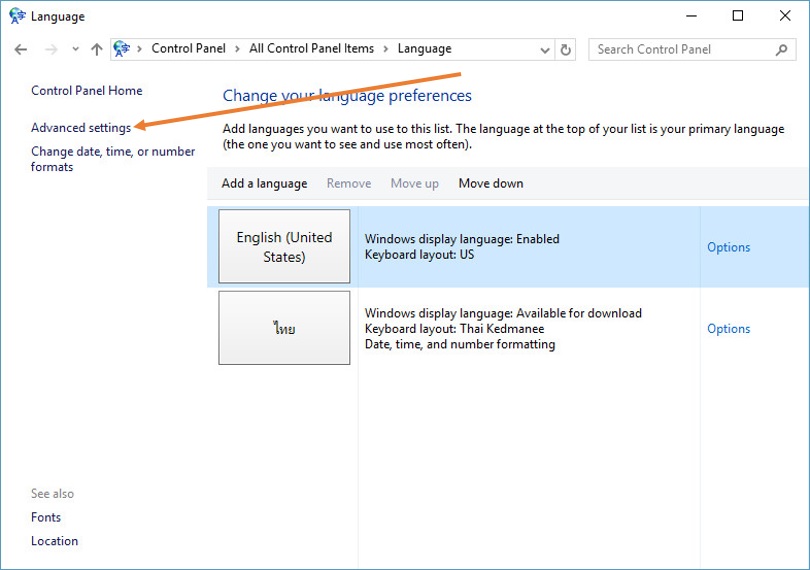Click All Control Panel Items breadcrumb
The height and width of the screenshot is (570, 810).
coord(311,49)
